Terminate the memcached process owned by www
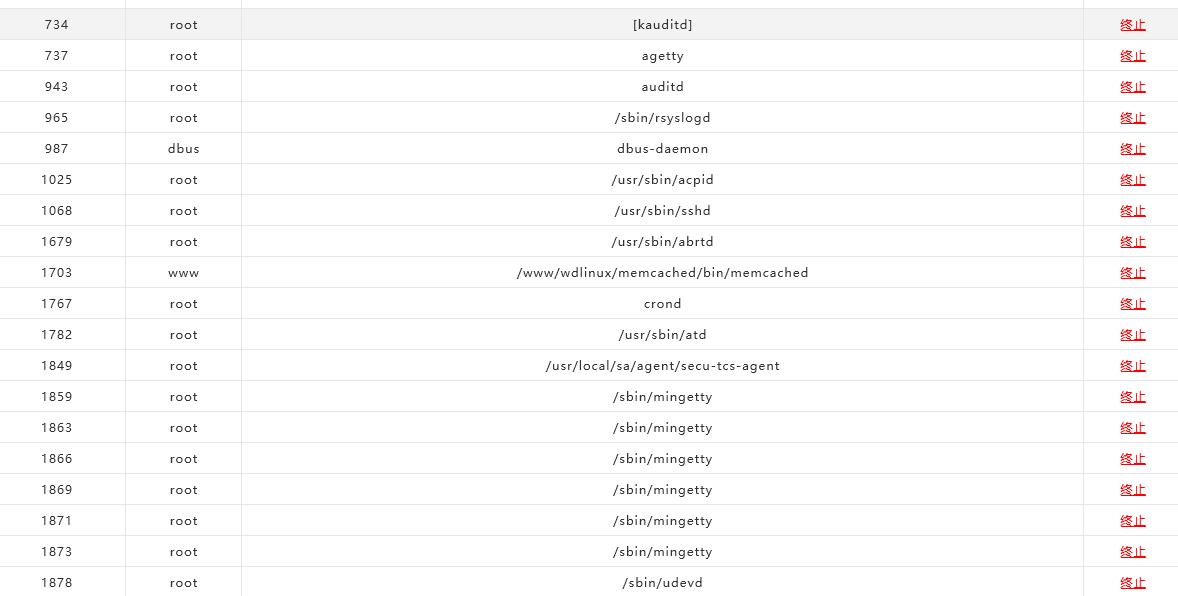The image size is (1178, 596). [1132, 273]
